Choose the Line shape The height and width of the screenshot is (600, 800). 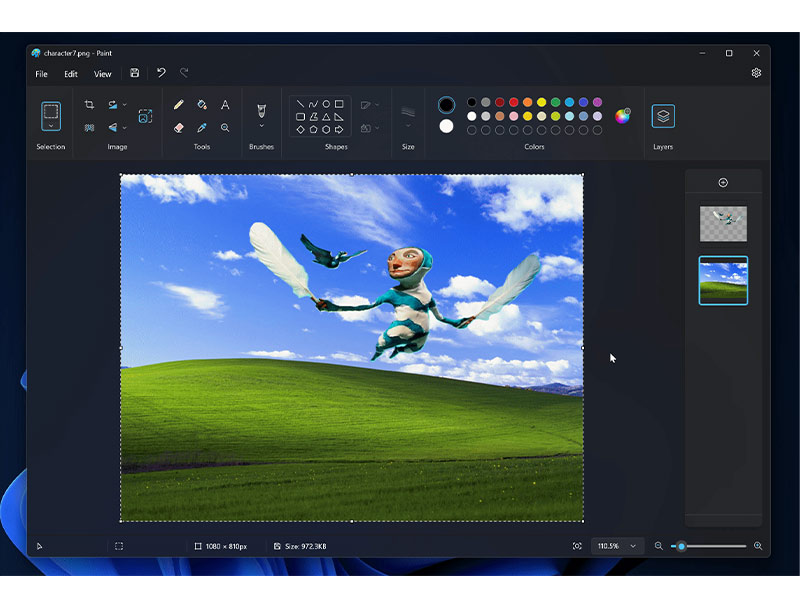point(301,104)
